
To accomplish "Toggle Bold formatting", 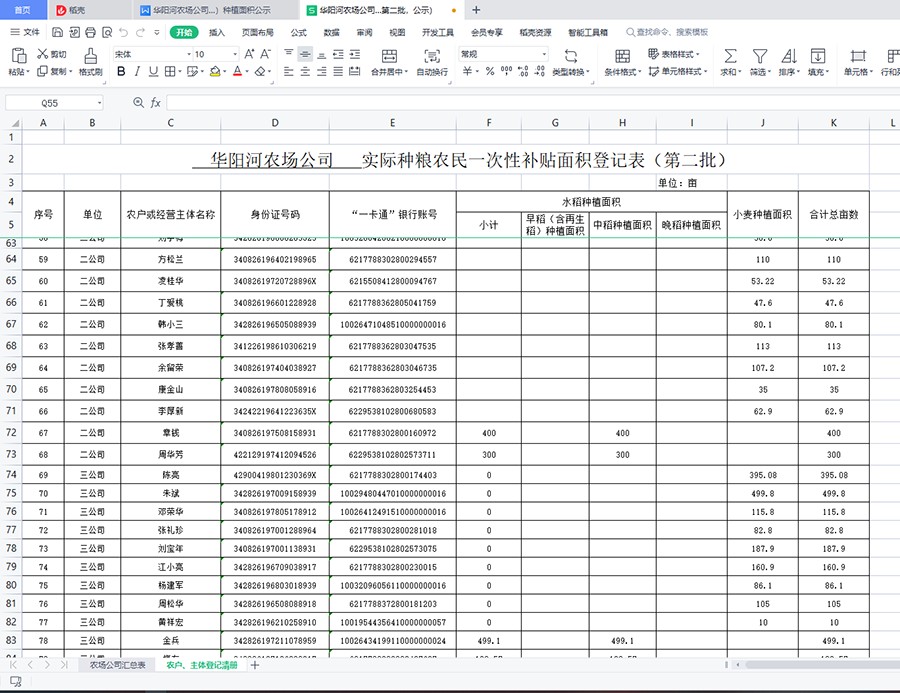I will point(121,72).
